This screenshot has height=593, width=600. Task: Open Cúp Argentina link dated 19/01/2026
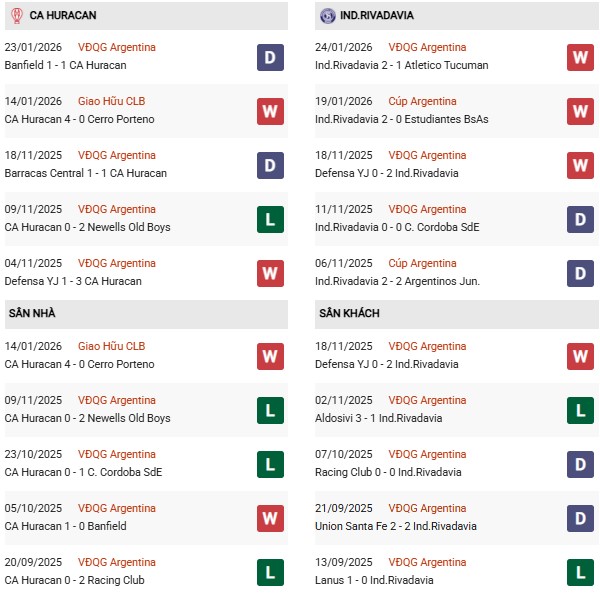pyautogui.click(x=422, y=101)
